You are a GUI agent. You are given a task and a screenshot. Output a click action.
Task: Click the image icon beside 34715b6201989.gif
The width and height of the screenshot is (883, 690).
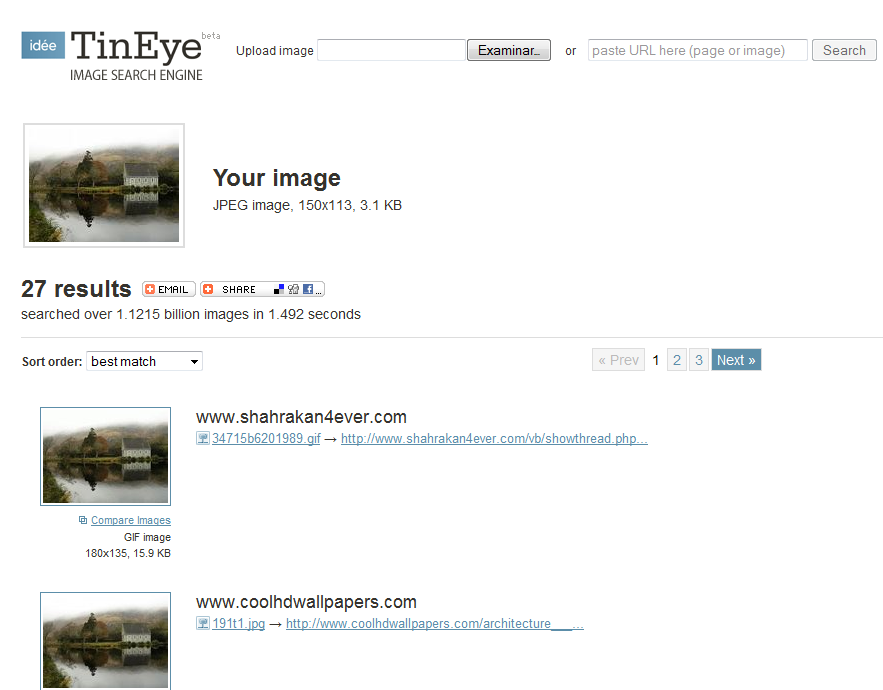tap(202, 437)
